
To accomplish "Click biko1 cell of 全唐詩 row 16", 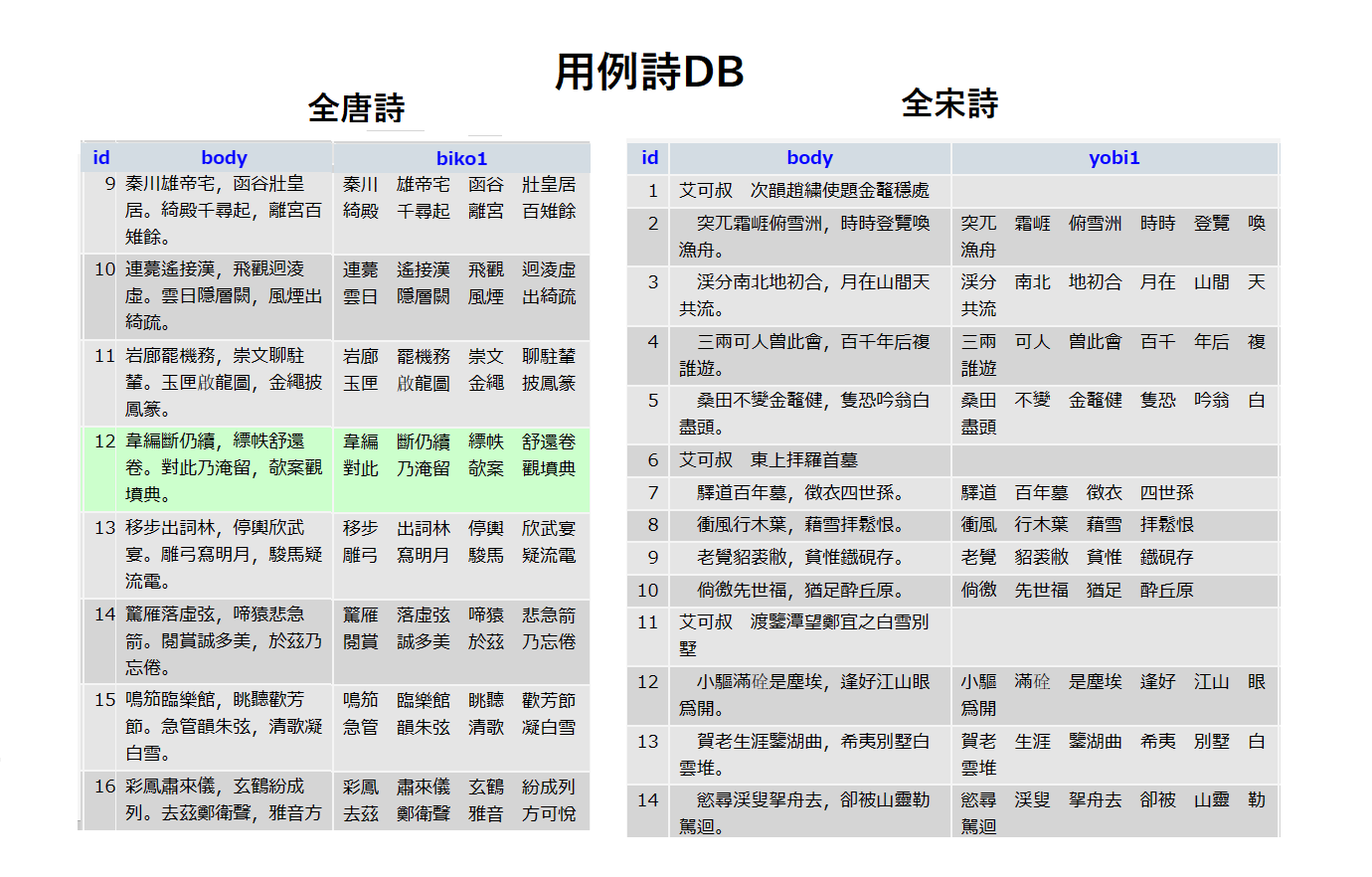I will (x=461, y=800).
